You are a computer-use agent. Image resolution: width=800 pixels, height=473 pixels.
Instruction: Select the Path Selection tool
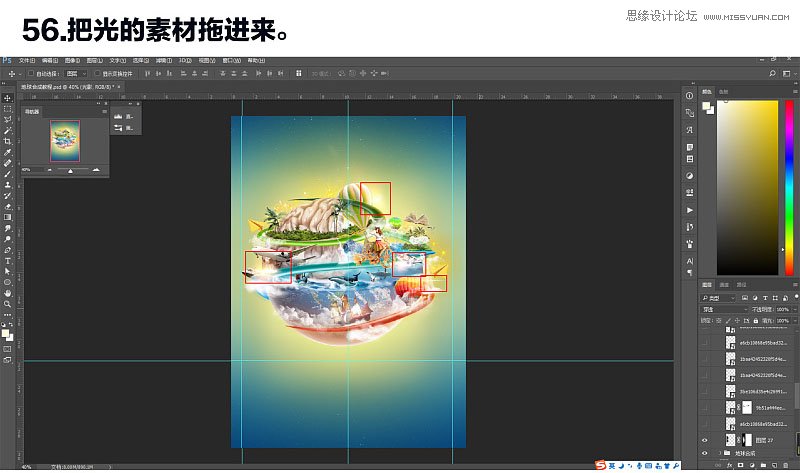(8, 271)
